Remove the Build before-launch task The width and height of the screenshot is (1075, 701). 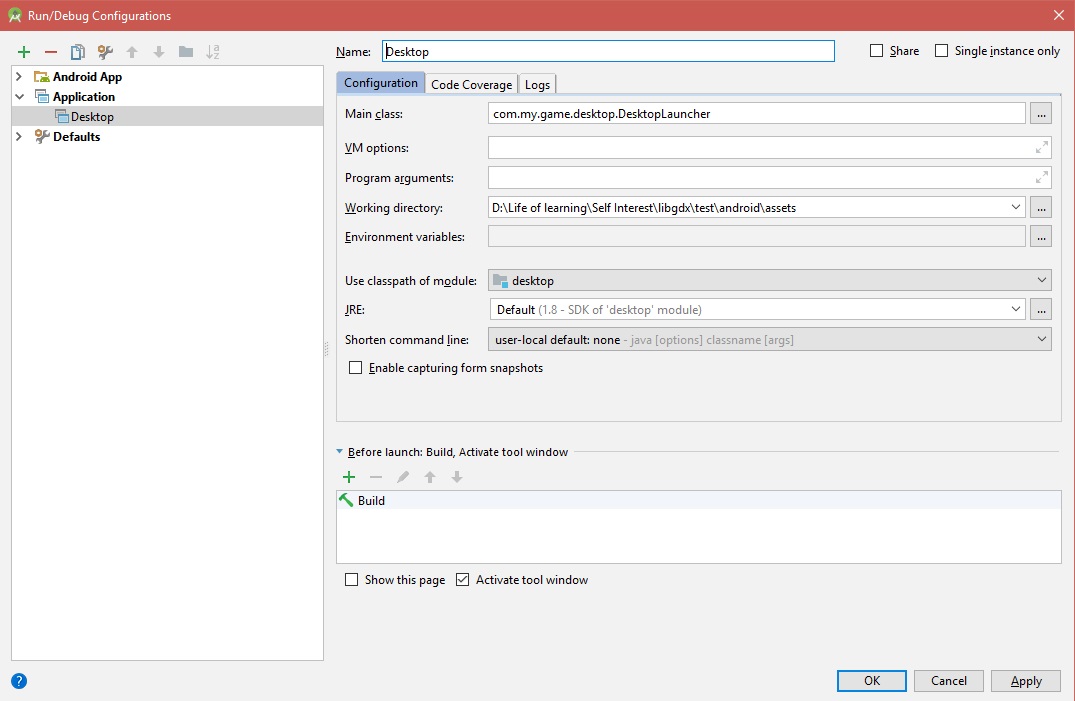tap(376, 477)
